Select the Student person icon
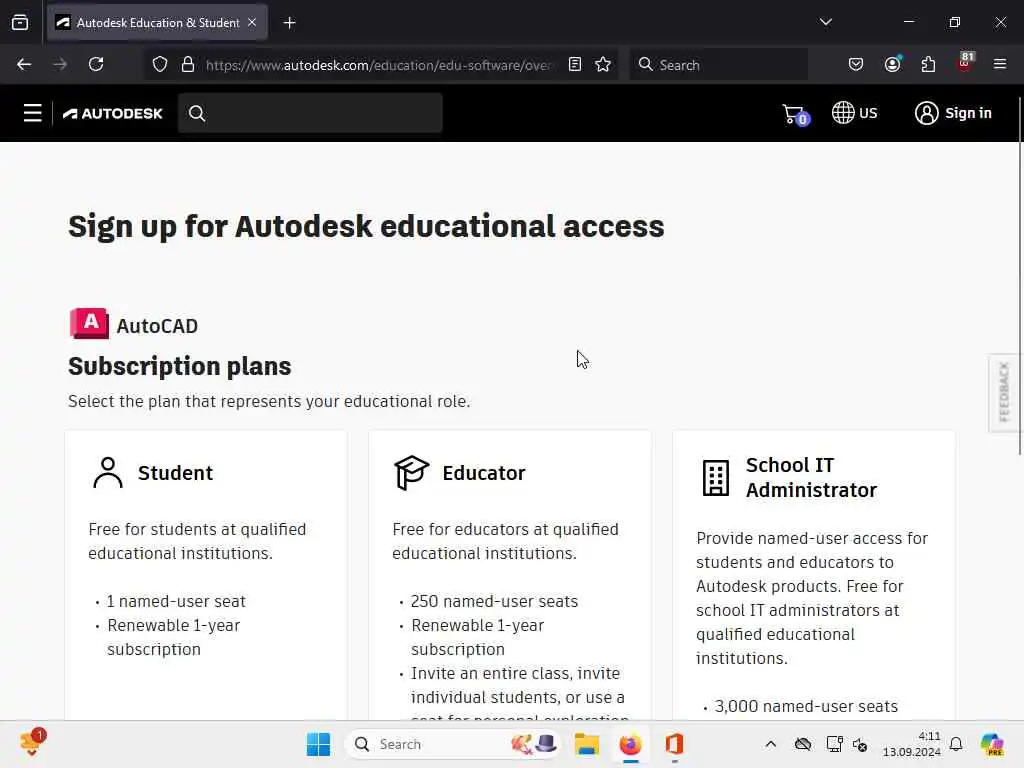1024x768 pixels. pyautogui.click(x=108, y=472)
